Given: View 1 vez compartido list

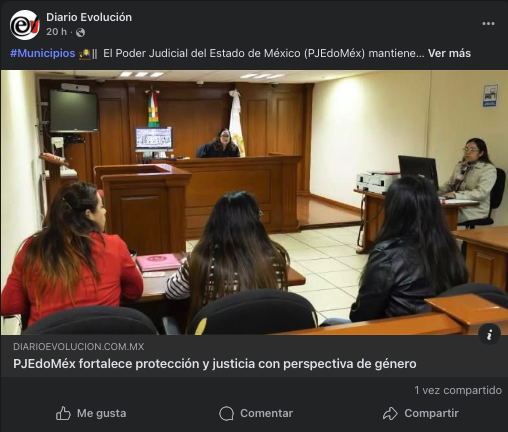Looking at the screenshot, I should tap(458, 390).
